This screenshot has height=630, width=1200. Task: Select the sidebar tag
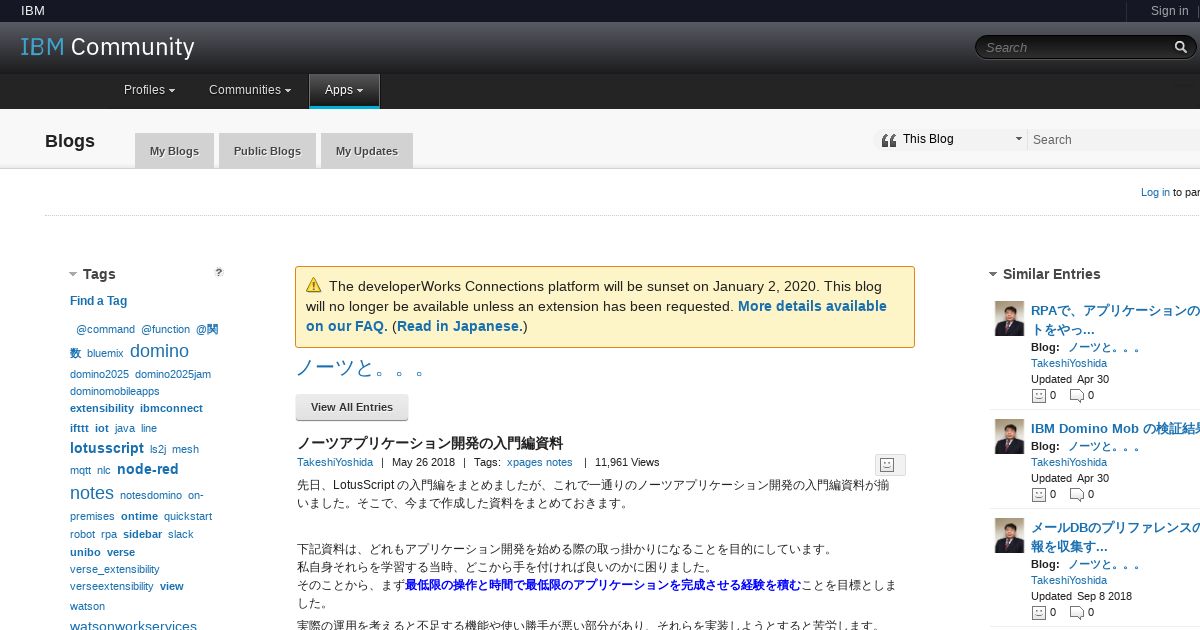(x=143, y=534)
